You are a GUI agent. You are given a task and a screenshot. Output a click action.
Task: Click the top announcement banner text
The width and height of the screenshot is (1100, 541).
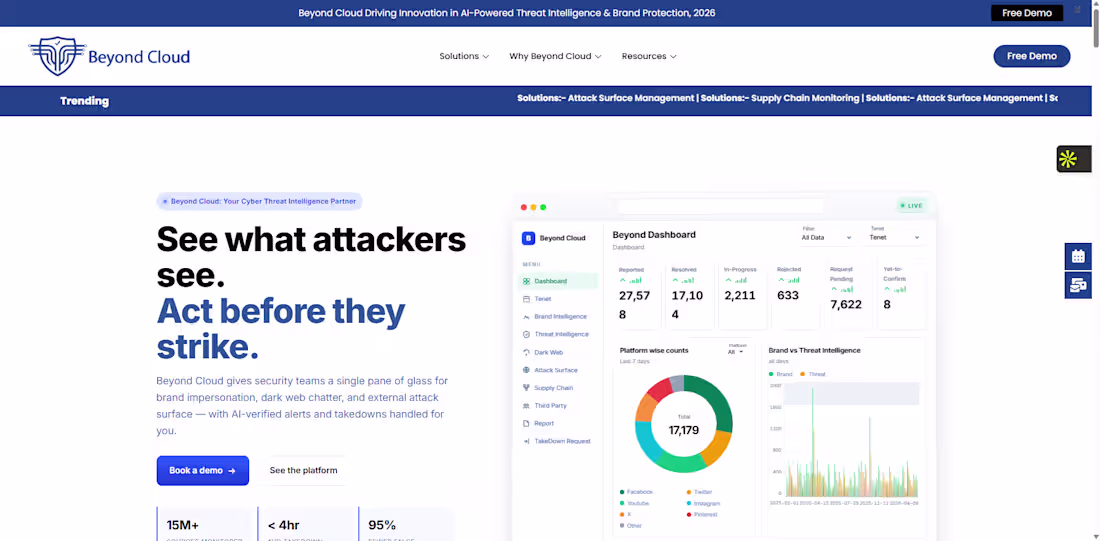[507, 13]
